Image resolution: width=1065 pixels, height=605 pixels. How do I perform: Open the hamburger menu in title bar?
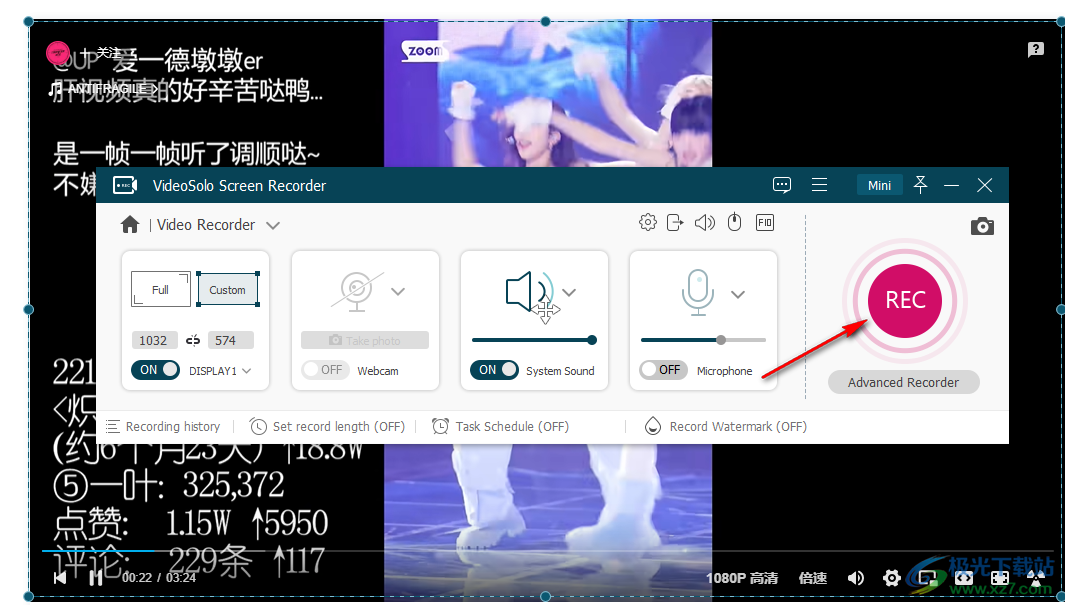(x=819, y=185)
